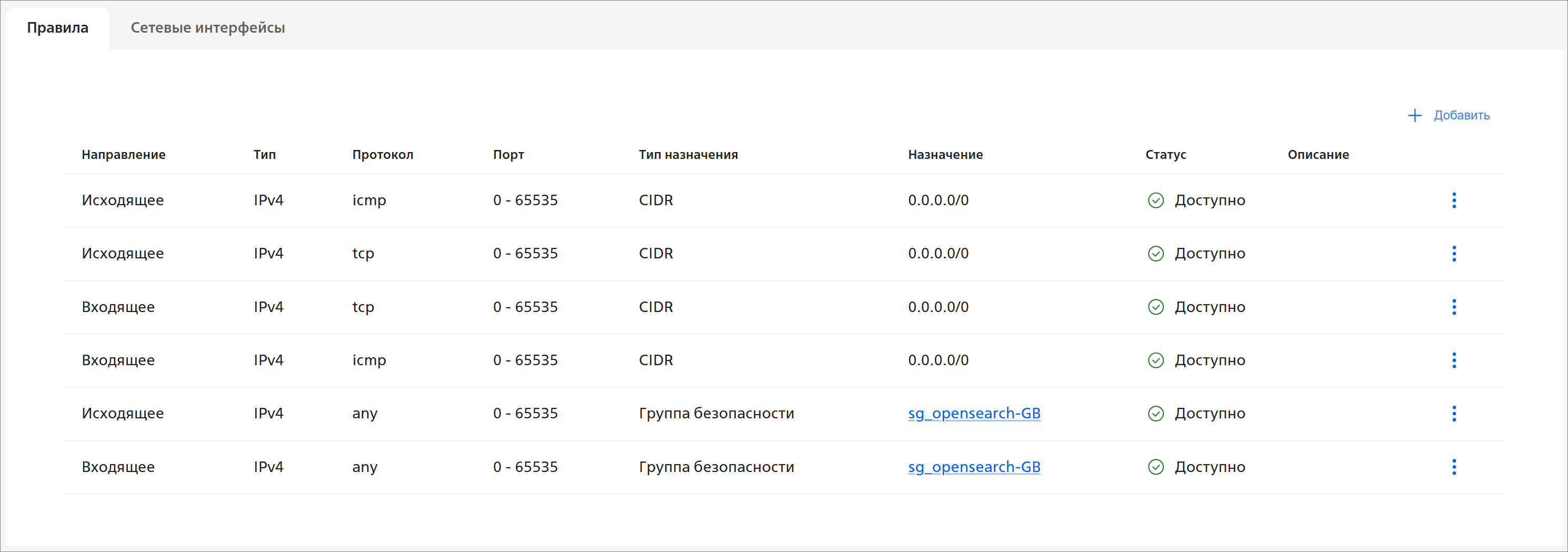Open three-dot menu for outgoing any rule
The width and height of the screenshot is (1568, 552).
(x=1454, y=413)
